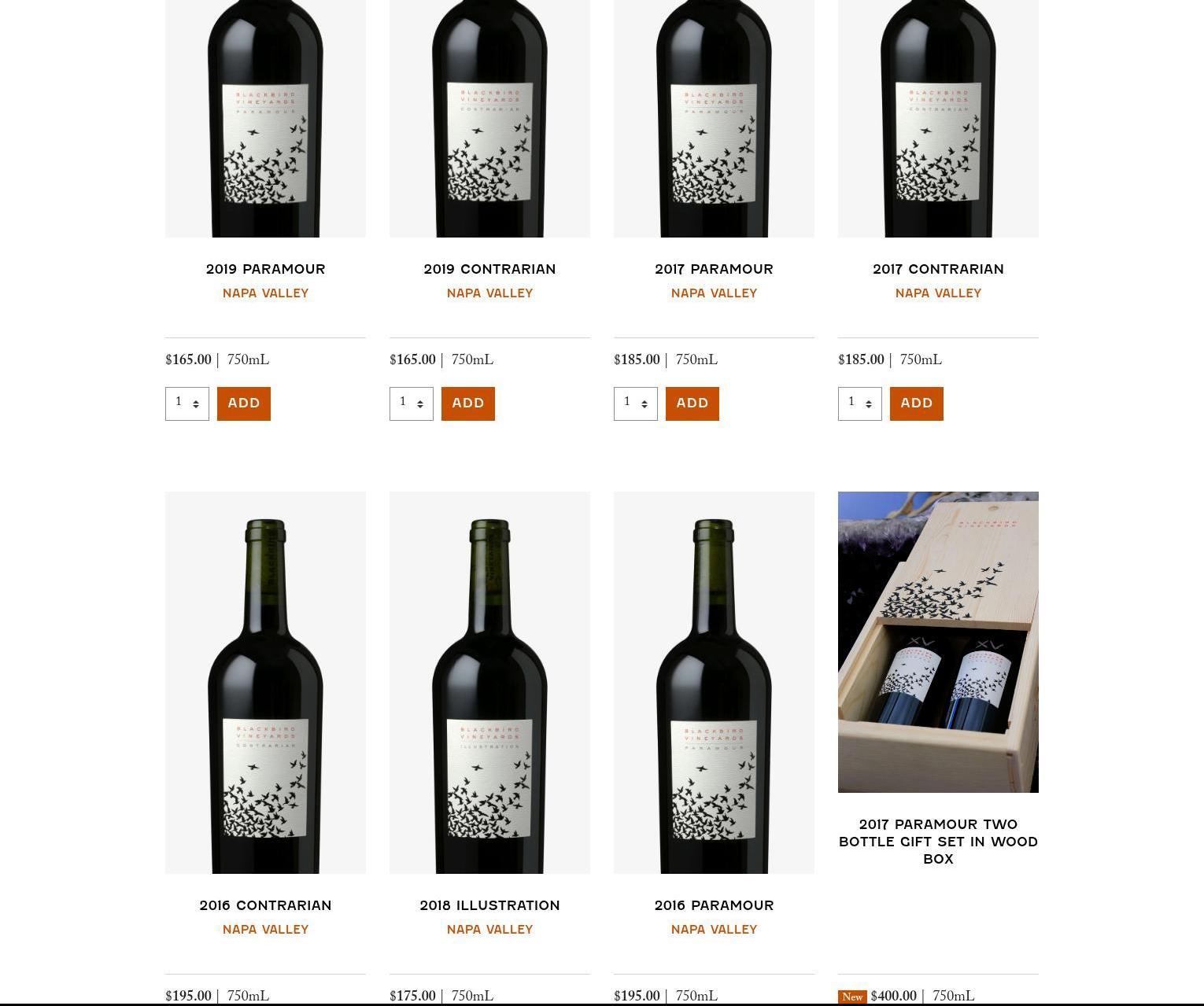1204x1006 pixels.
Task: Open 2017 Paramour Two Bottle Gift Set link
Action: pos(938,842)
